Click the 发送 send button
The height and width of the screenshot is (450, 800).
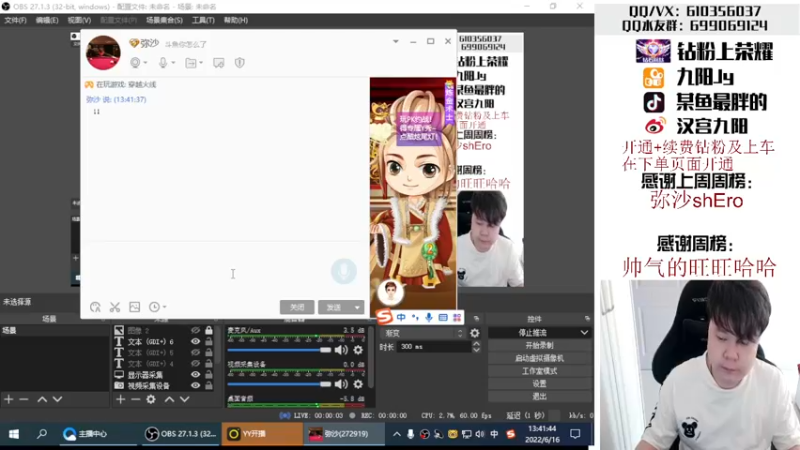(334, 307)
